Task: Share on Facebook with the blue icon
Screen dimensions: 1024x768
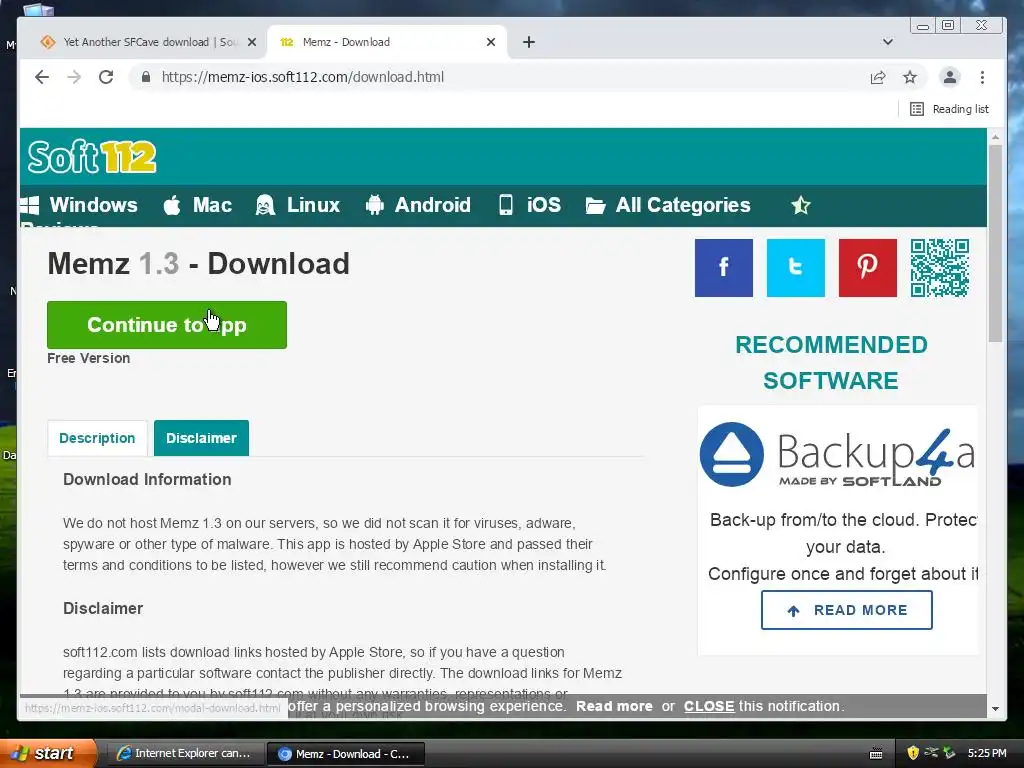Action: (x=724, y=268)
